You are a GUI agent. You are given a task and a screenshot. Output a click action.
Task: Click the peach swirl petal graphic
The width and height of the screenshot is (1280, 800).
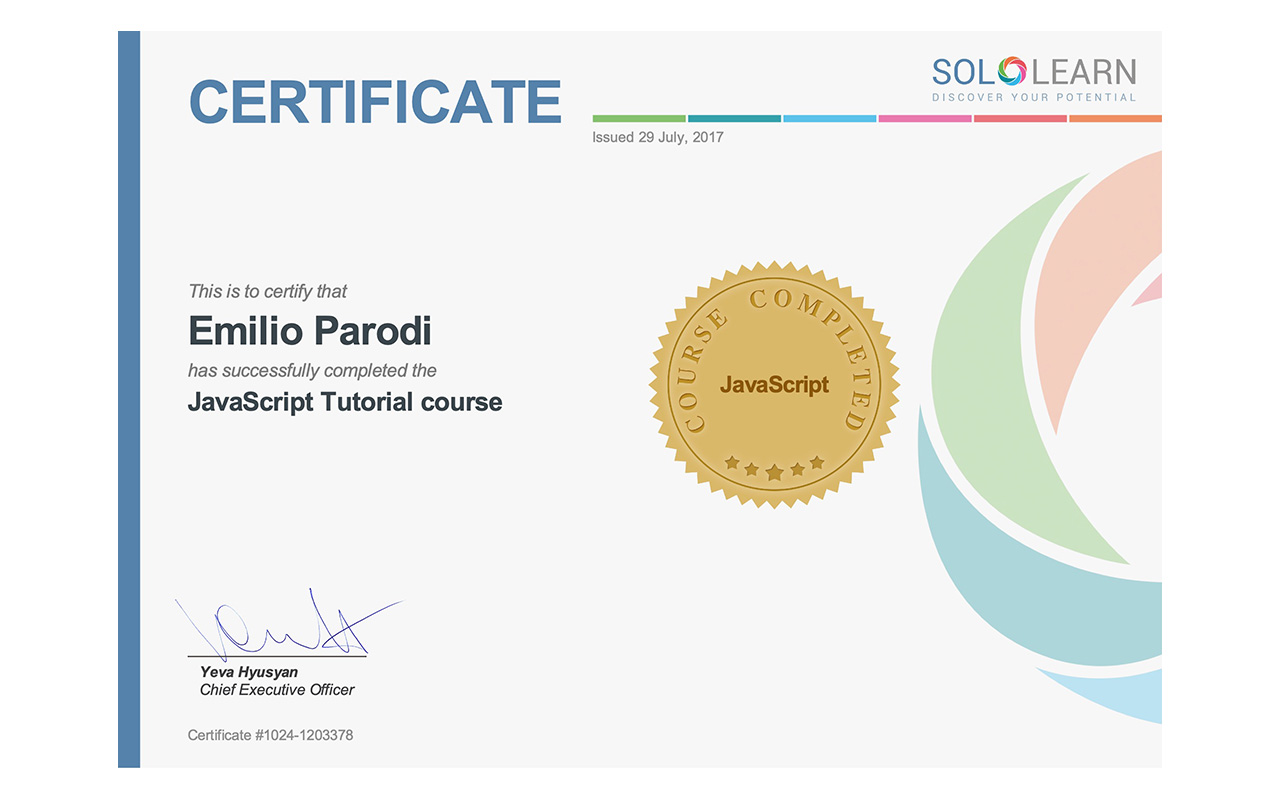coord(1090,290)
